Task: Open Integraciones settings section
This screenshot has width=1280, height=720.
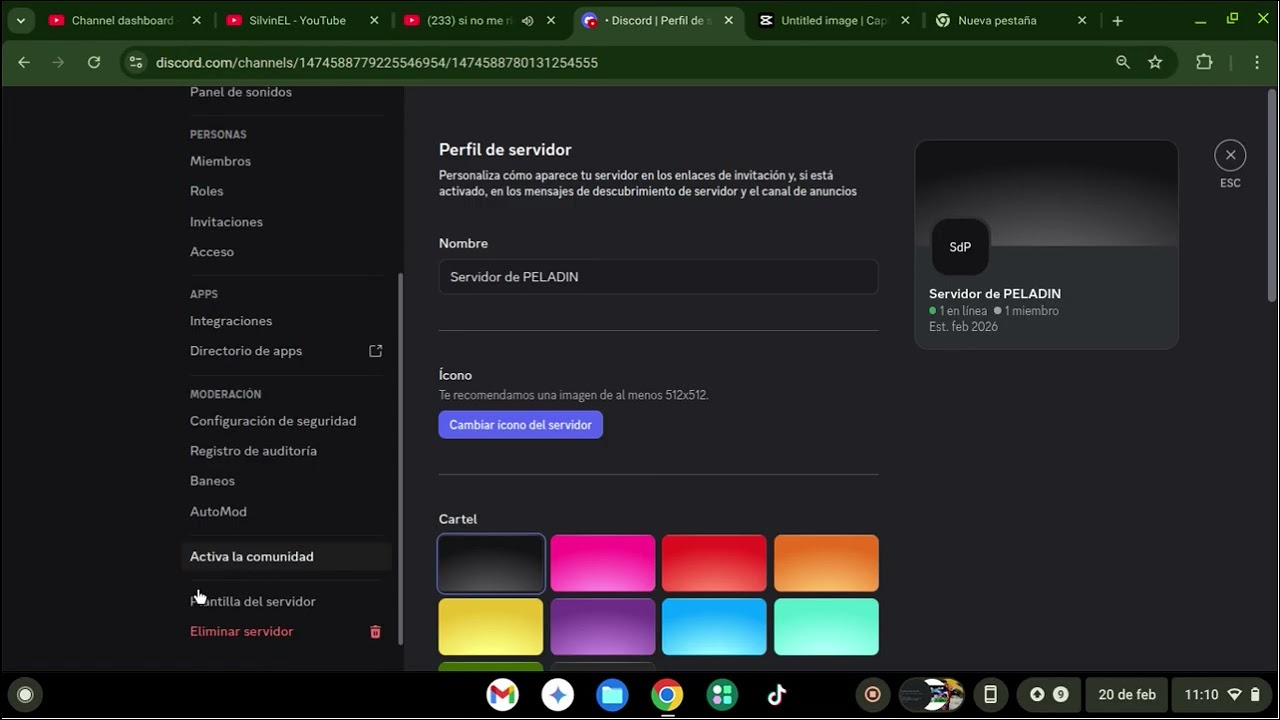Action: 231,321
